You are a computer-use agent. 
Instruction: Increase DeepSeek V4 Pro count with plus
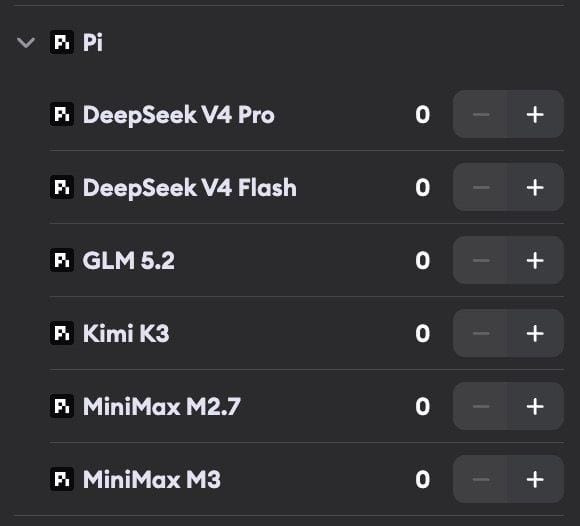(535, 114)
